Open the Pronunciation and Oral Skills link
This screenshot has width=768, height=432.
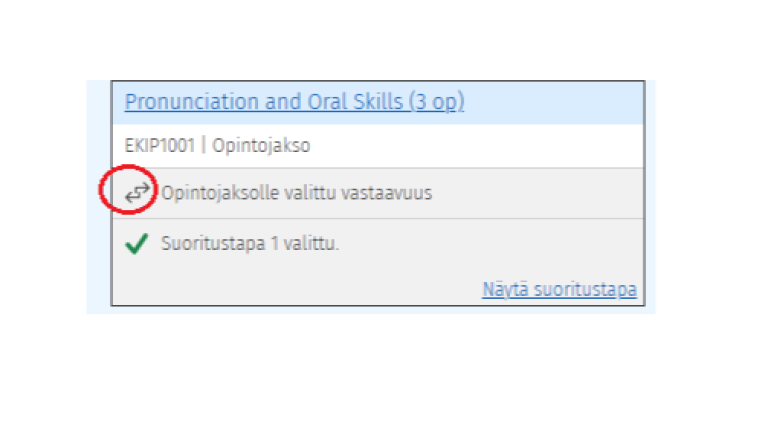pos(294,102)
